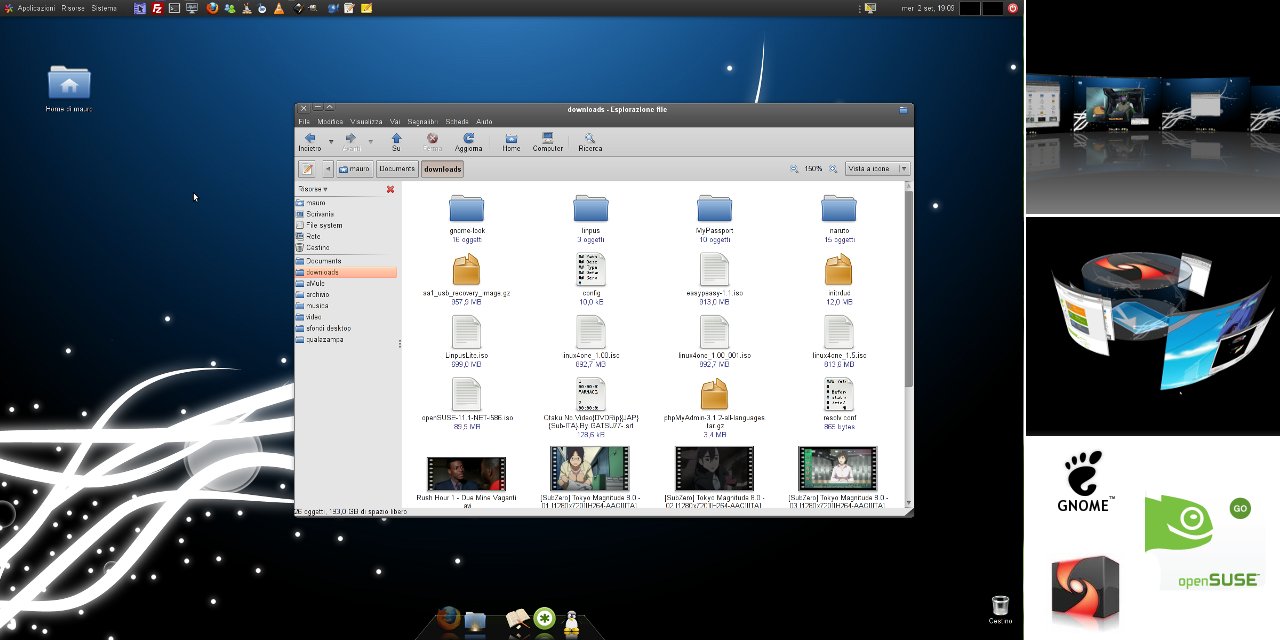1280x640 pixels.
Task: Close the sidebar with the red X
Action: (x=390, y=189)
